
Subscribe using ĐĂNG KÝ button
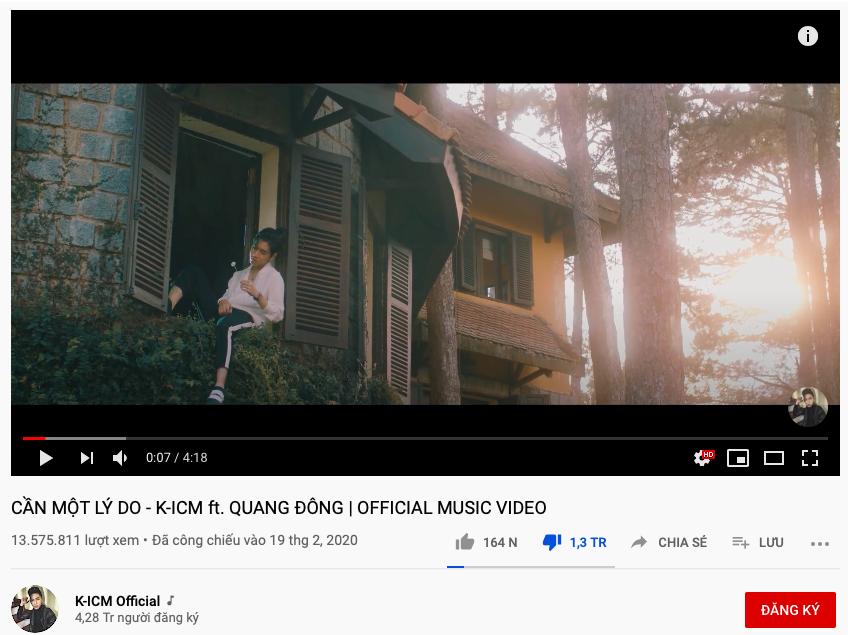(790, 610)
